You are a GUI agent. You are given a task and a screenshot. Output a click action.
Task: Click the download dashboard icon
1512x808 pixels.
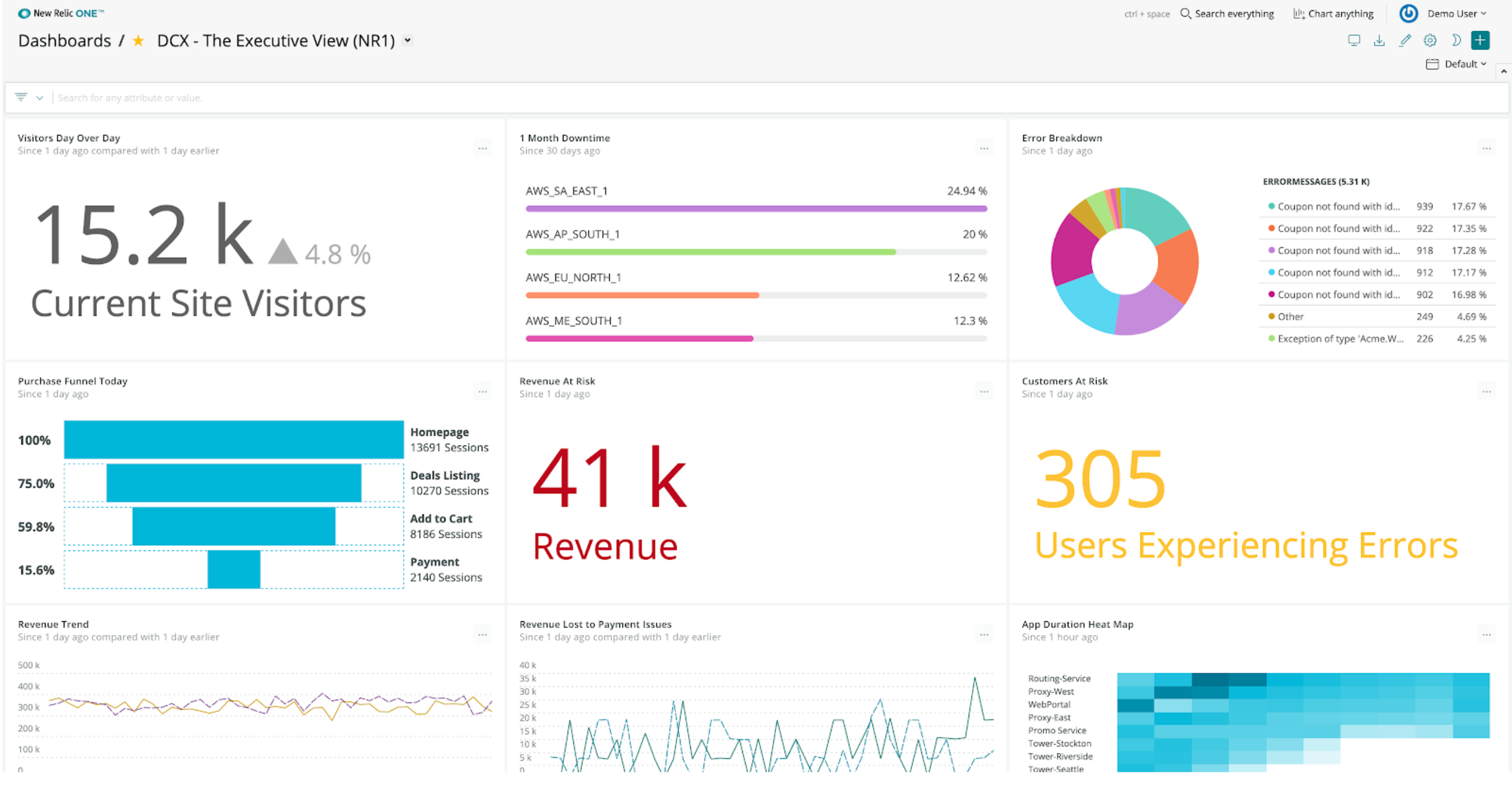click(1379, 40)
